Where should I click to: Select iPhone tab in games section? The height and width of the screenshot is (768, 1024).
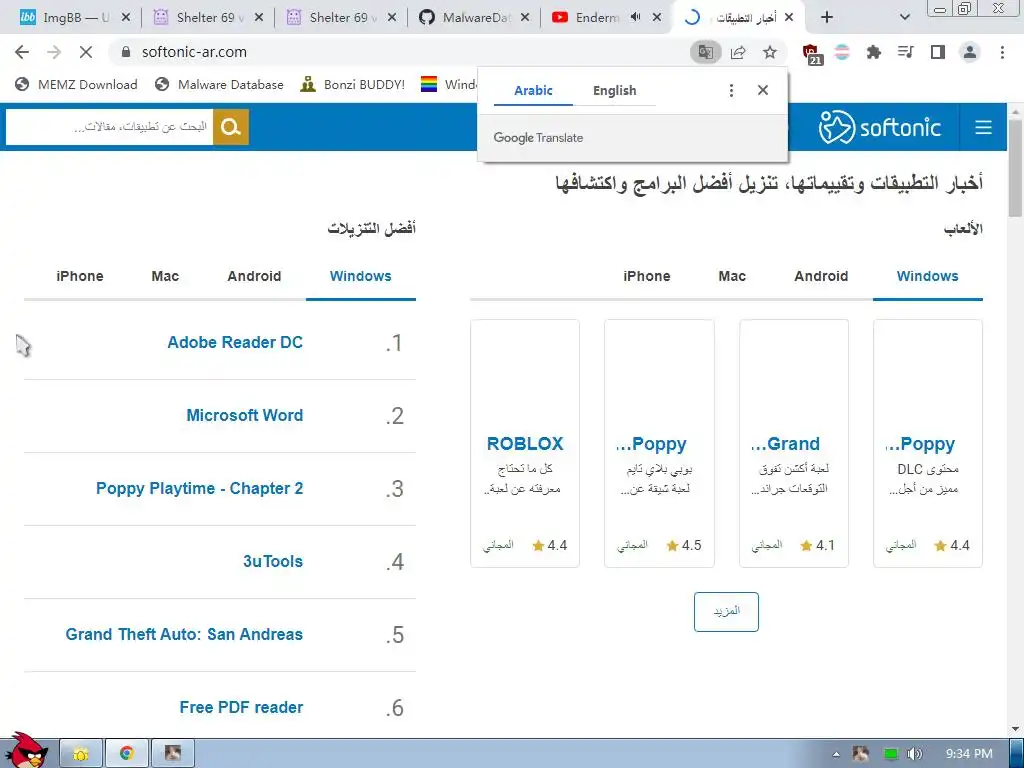click(x=647, y=276)
